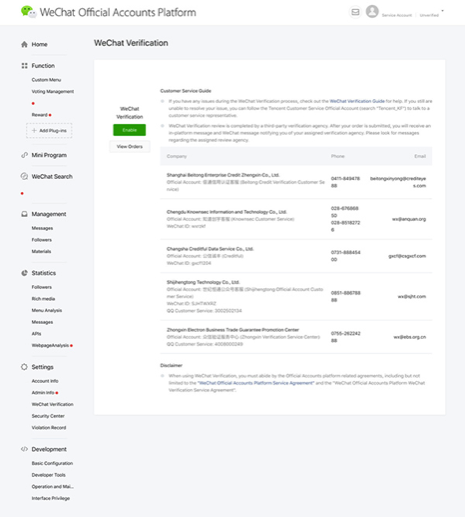Click the View Orders button

tap(130, 147)
